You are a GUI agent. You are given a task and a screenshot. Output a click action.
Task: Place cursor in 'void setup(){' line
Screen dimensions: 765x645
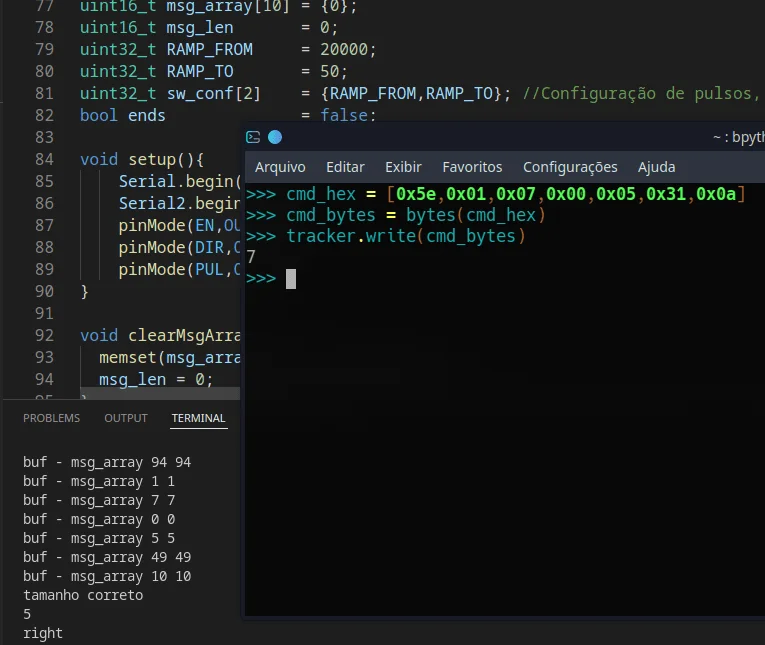(142, 160)
